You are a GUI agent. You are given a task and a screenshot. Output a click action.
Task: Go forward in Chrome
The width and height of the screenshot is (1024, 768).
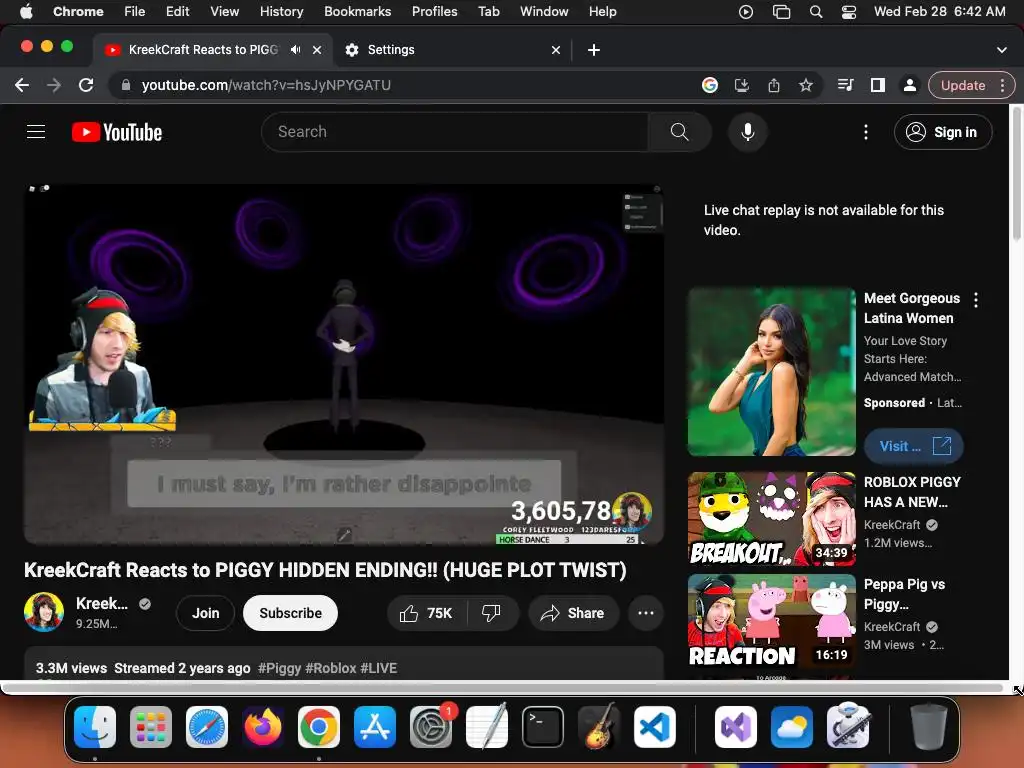coord(54,85)
